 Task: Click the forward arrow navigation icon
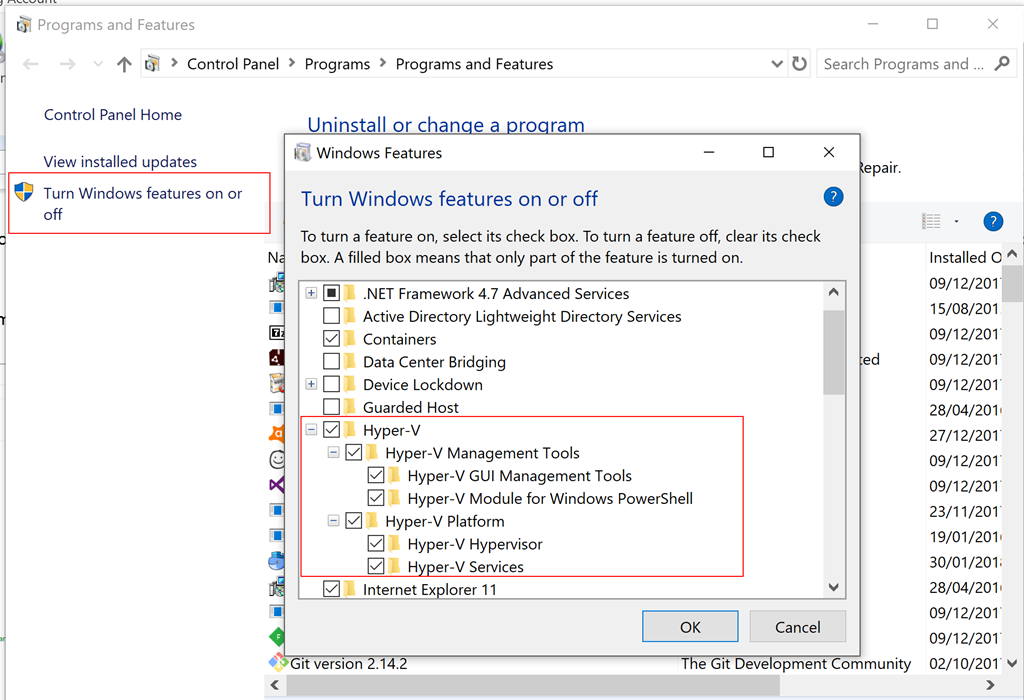point(67,64)
